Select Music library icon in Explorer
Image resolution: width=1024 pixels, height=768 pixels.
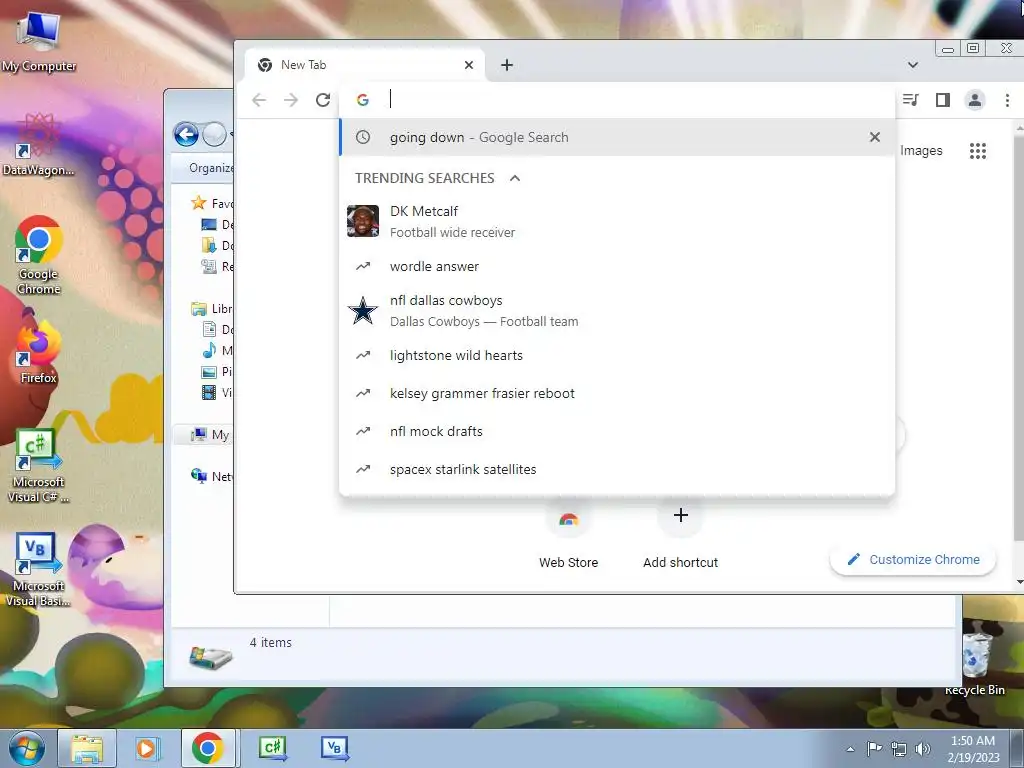pos(209,350)
